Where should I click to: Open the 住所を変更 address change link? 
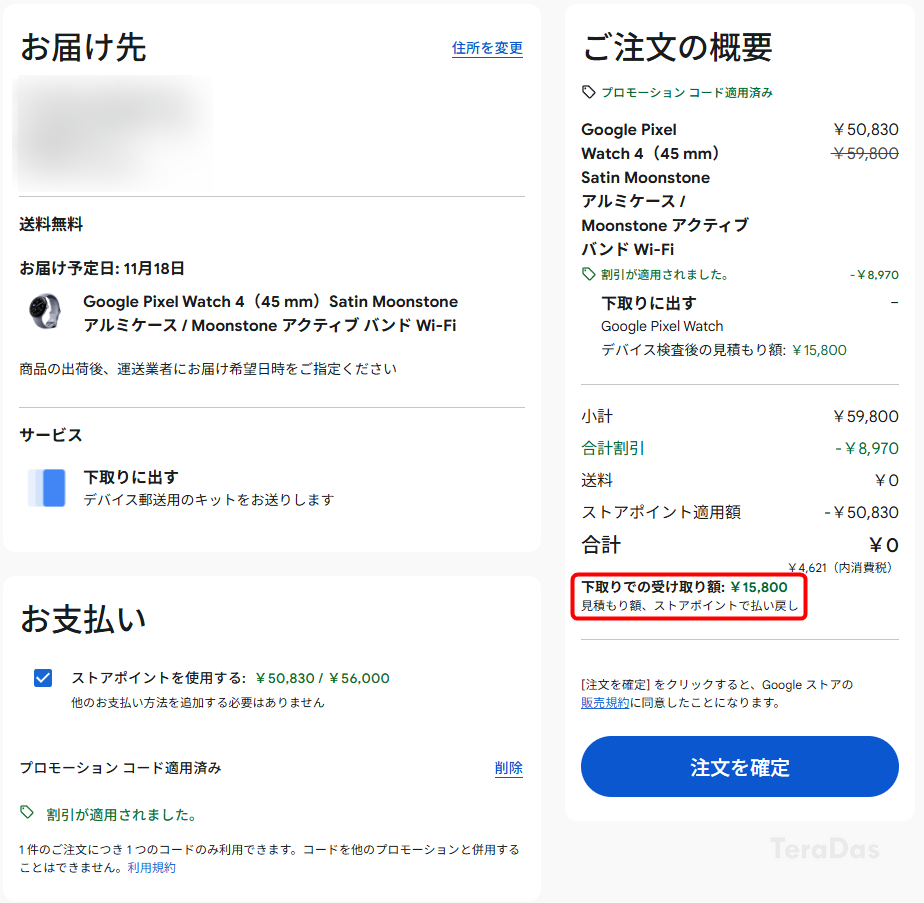point(487,48)
